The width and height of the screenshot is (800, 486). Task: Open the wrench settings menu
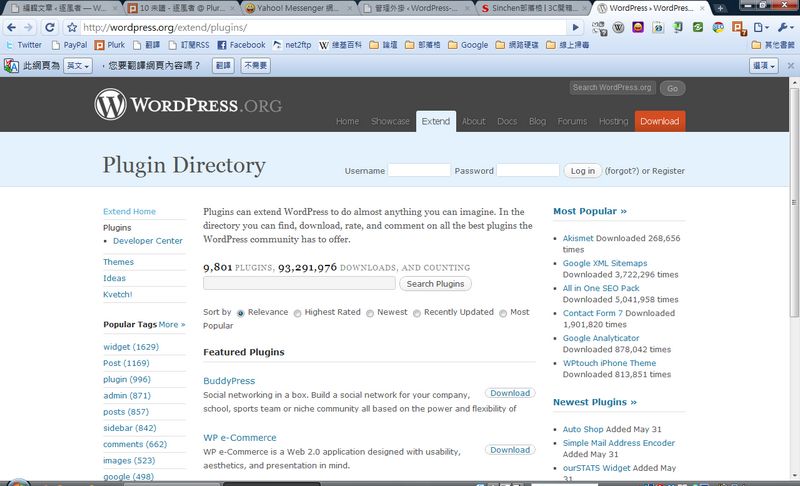click(786, 28)
